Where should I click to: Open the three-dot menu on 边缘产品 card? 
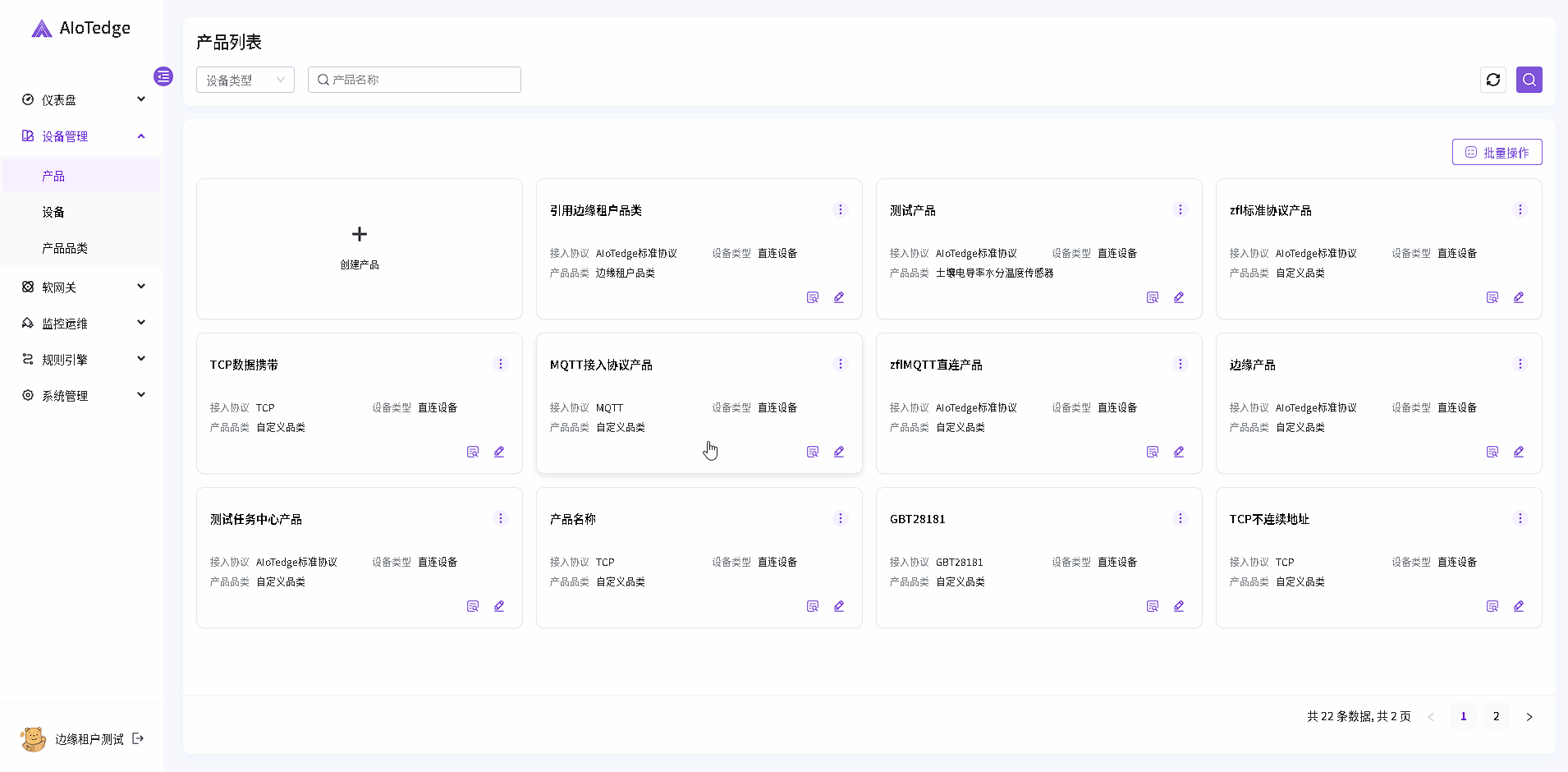pyautogui.click(x=1520, y=364)
